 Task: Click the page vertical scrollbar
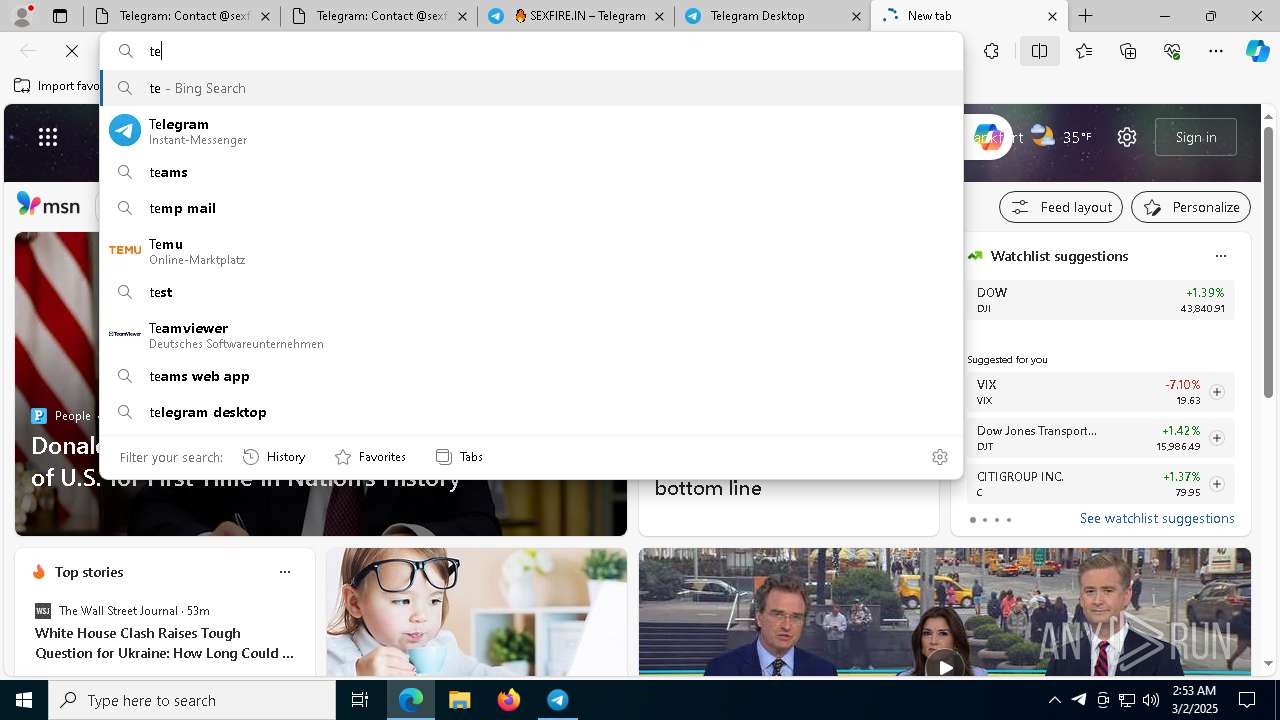click(x=1269, y=262)
